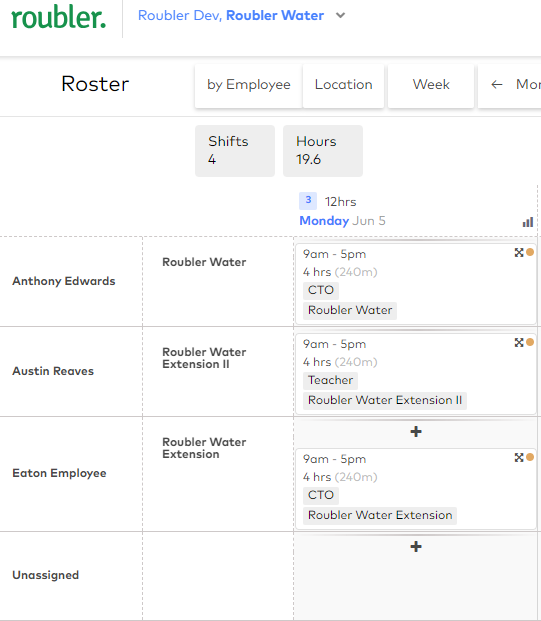Image resolution: width=541 pixels, height=621 pixels.
Task: Click the Shifts 4 summary tile
Action: (235, 151)
